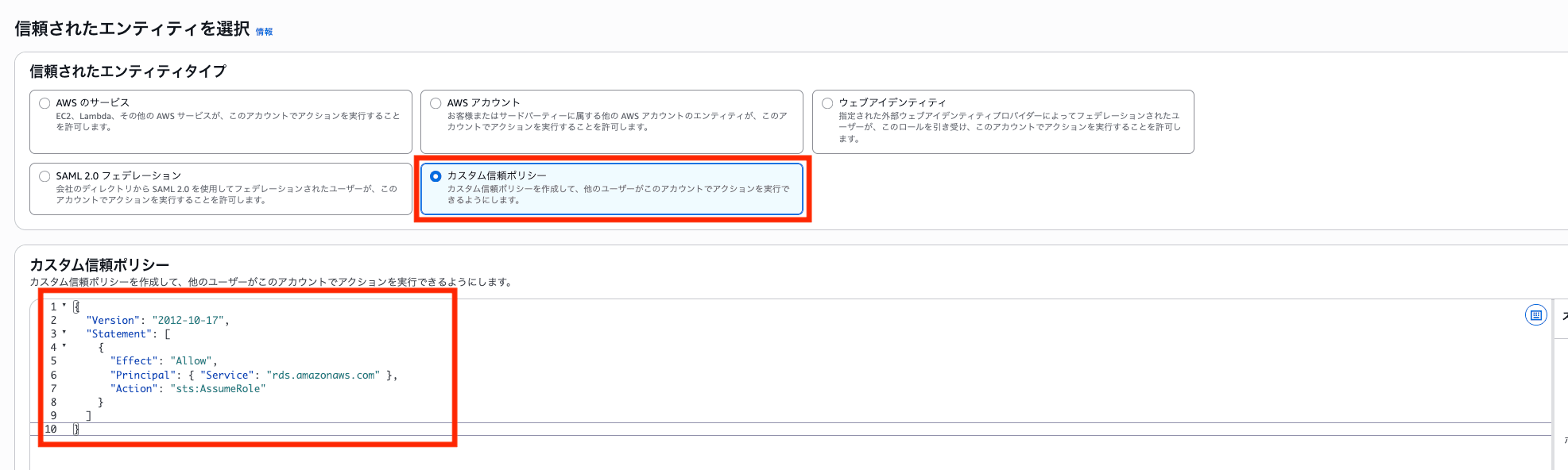
Task: Click line number 10 in the gutter
Action: click(x=51, y=430)
